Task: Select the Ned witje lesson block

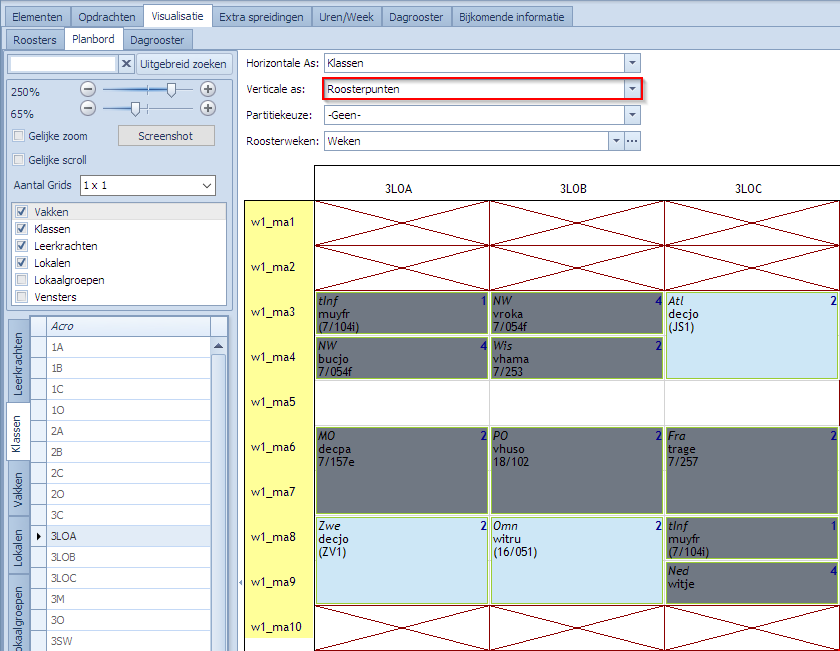Action: (x=752, y=583)
